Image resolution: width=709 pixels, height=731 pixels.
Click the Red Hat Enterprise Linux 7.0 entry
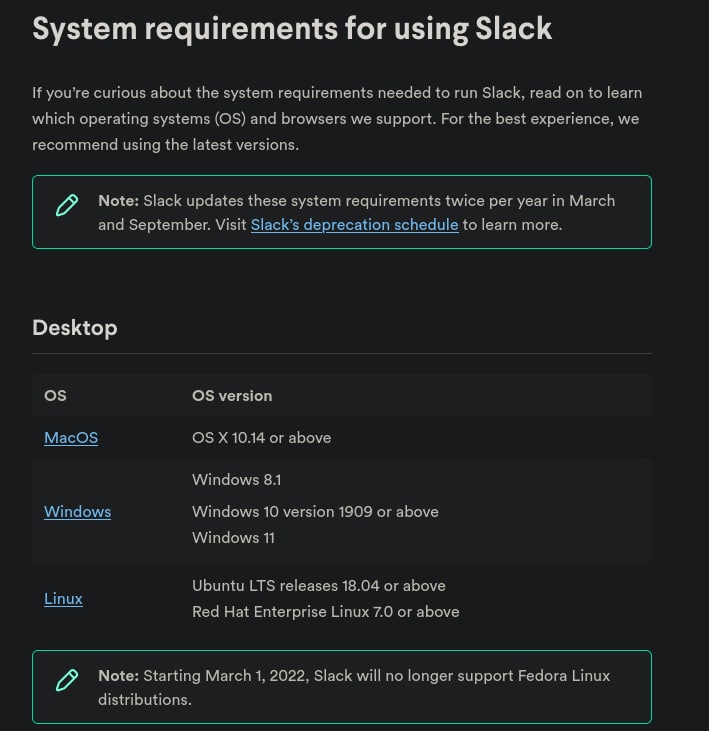pos(325,612)
